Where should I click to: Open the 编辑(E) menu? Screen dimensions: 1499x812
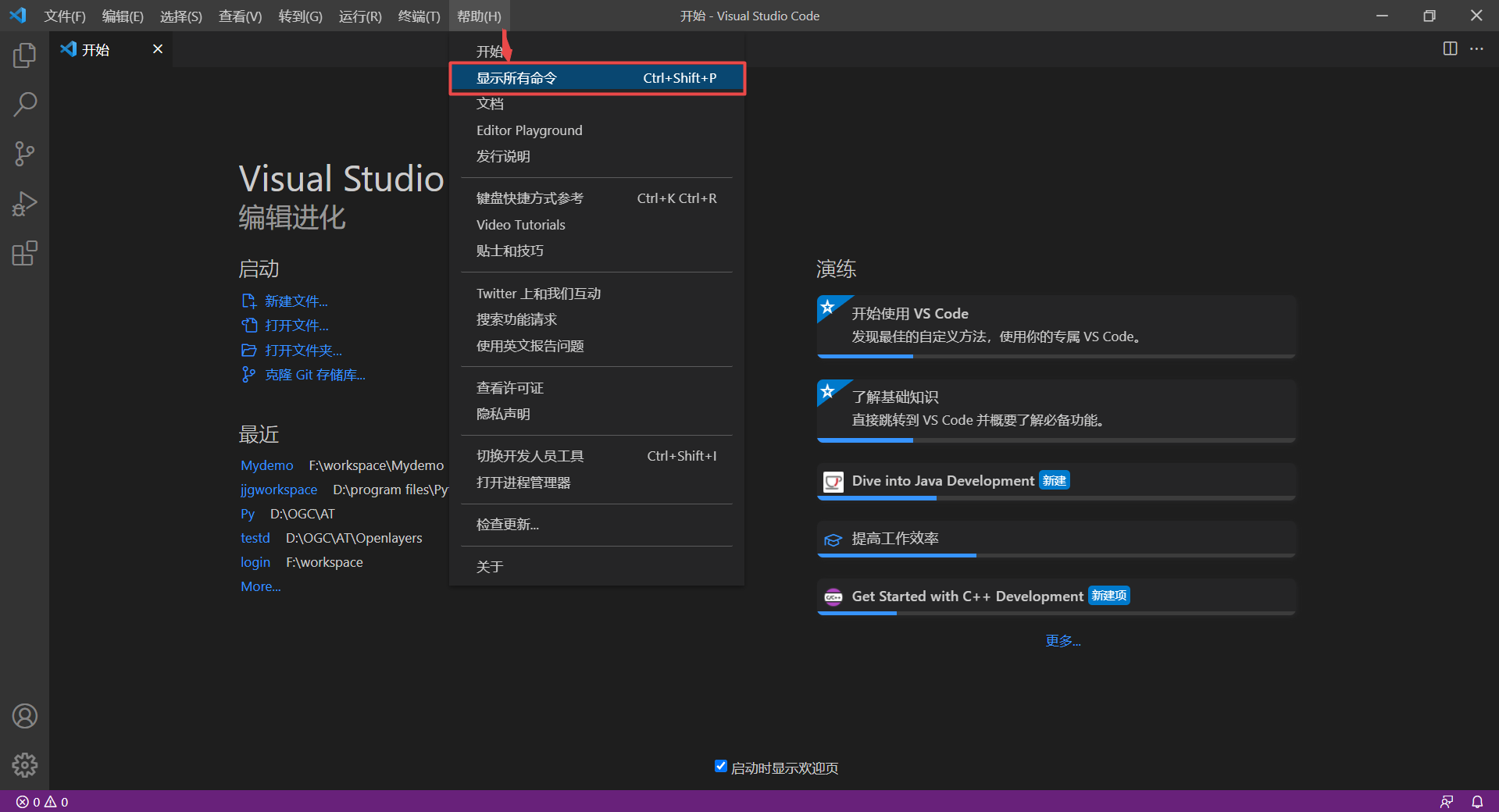(123, 16)
